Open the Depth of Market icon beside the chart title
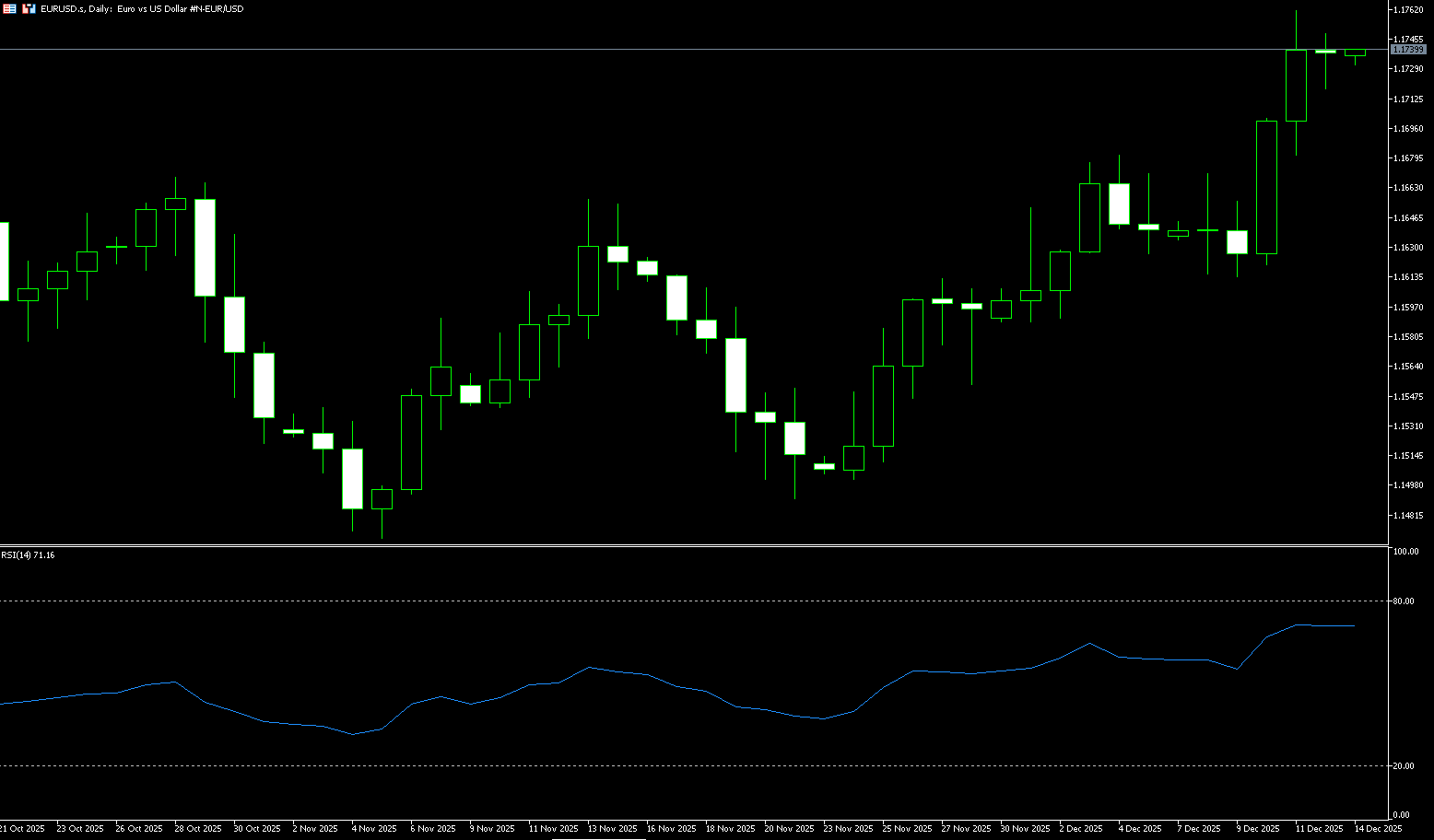The image size is (1434, 840). (x=29, y=8)
